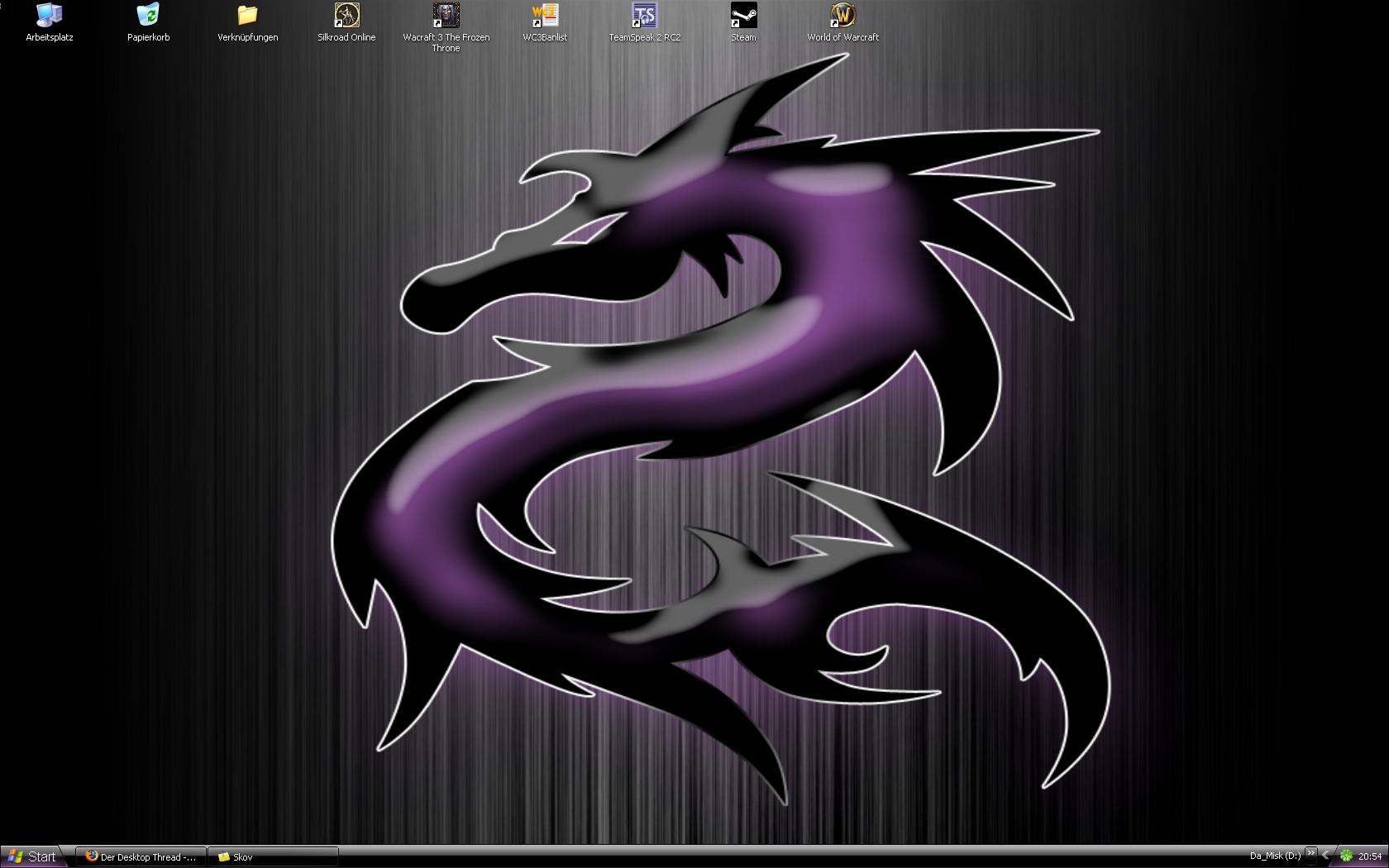Image resolution: width=1389 pixels, height=868 pixels.
Task: Expand the Da_Misk (D:) toolbar chevron
Action: (x=1311, y=854)
